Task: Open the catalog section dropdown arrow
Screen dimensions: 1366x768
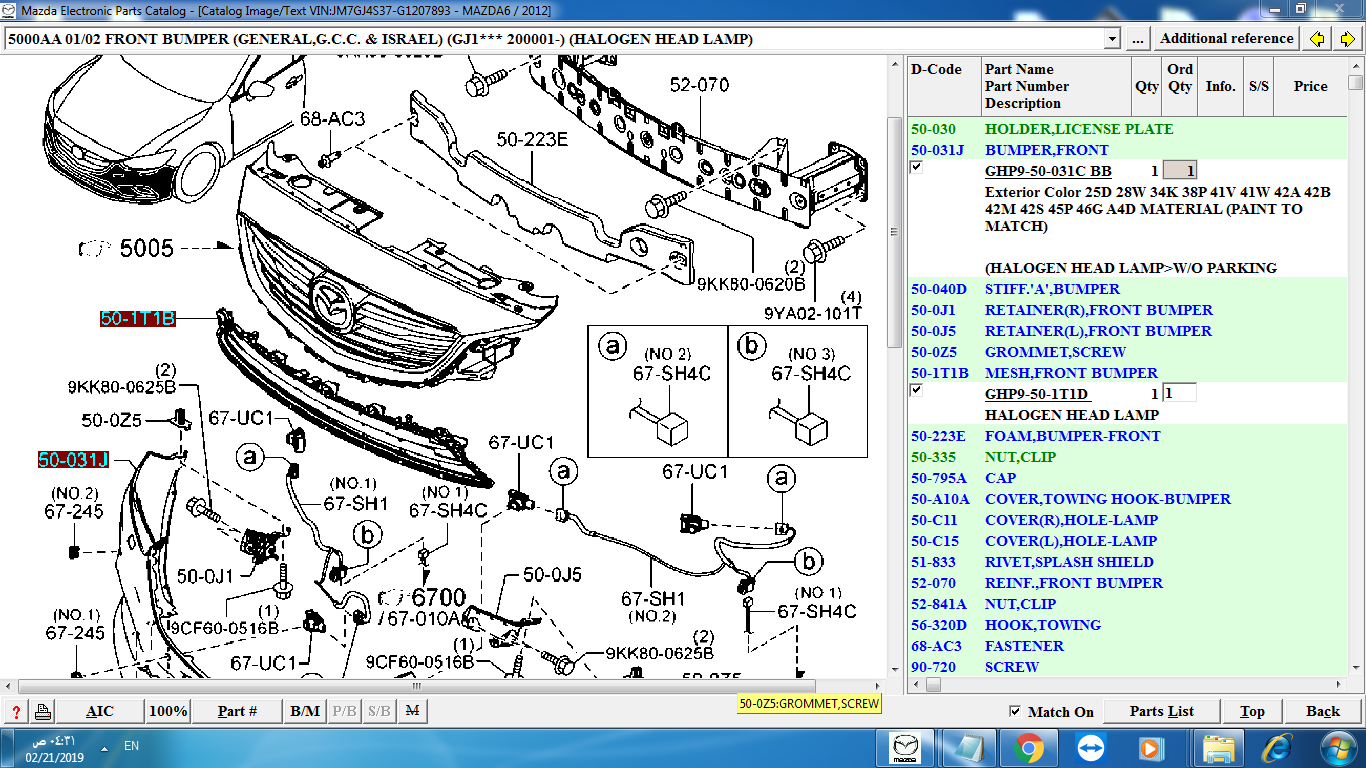Action: click(1112, 39)
